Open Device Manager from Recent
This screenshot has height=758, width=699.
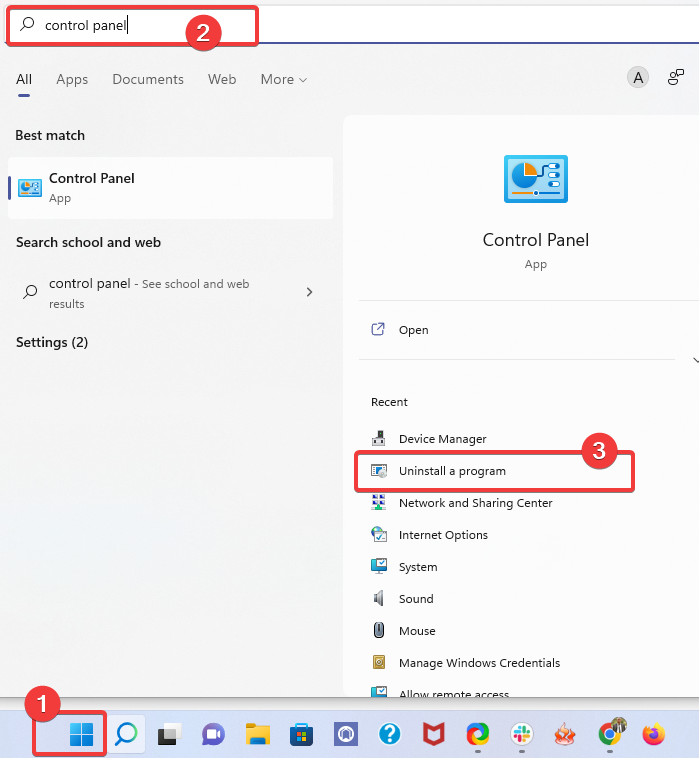(442, 438)
